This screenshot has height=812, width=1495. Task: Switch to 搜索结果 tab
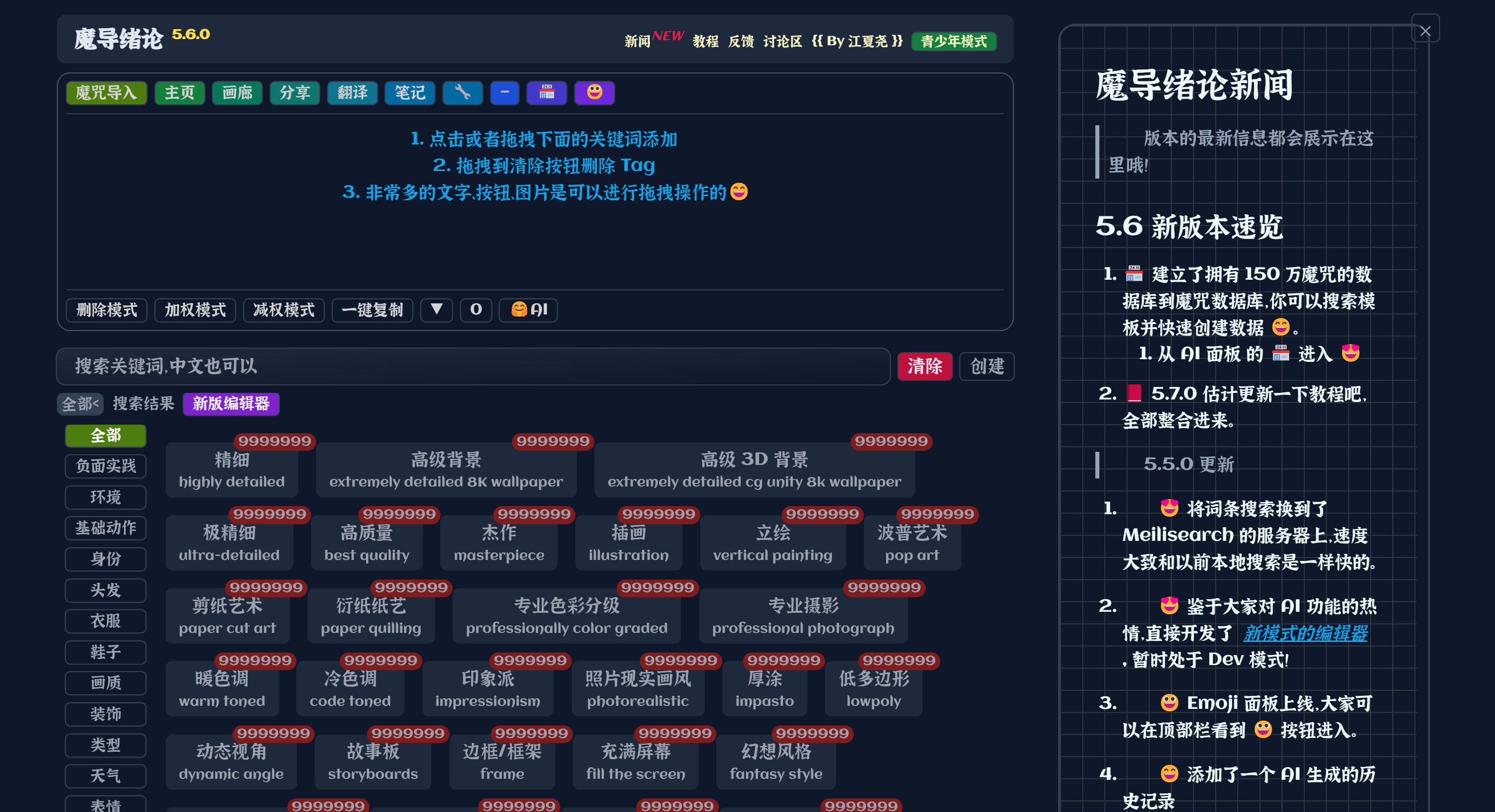143,403
